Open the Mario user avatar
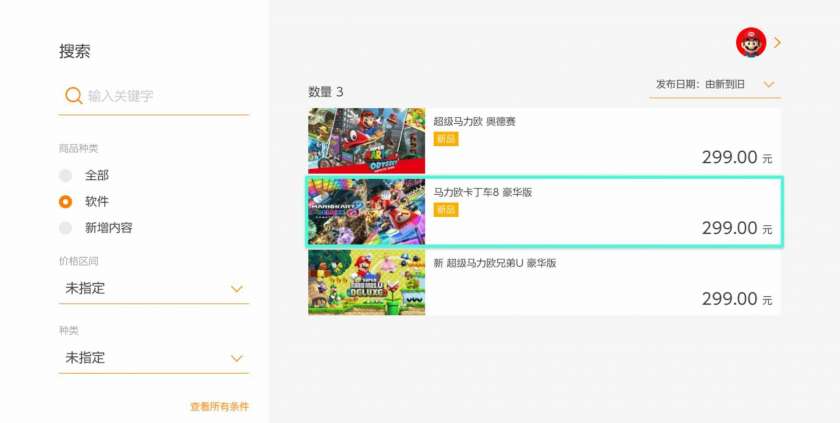This screenshot has width=840, height=423. tap(751, 42)
